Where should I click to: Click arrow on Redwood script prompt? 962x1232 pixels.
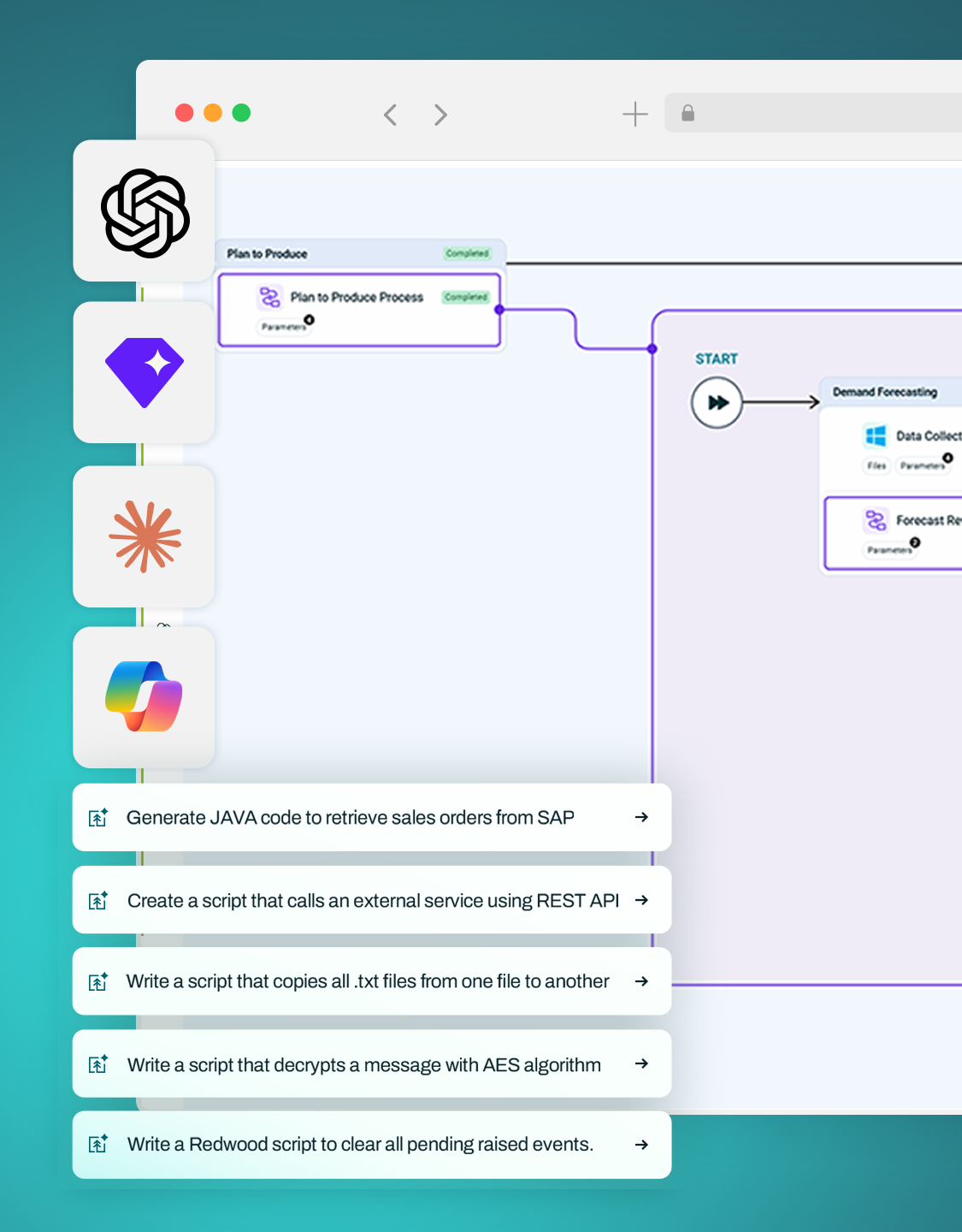(641, 1145)
